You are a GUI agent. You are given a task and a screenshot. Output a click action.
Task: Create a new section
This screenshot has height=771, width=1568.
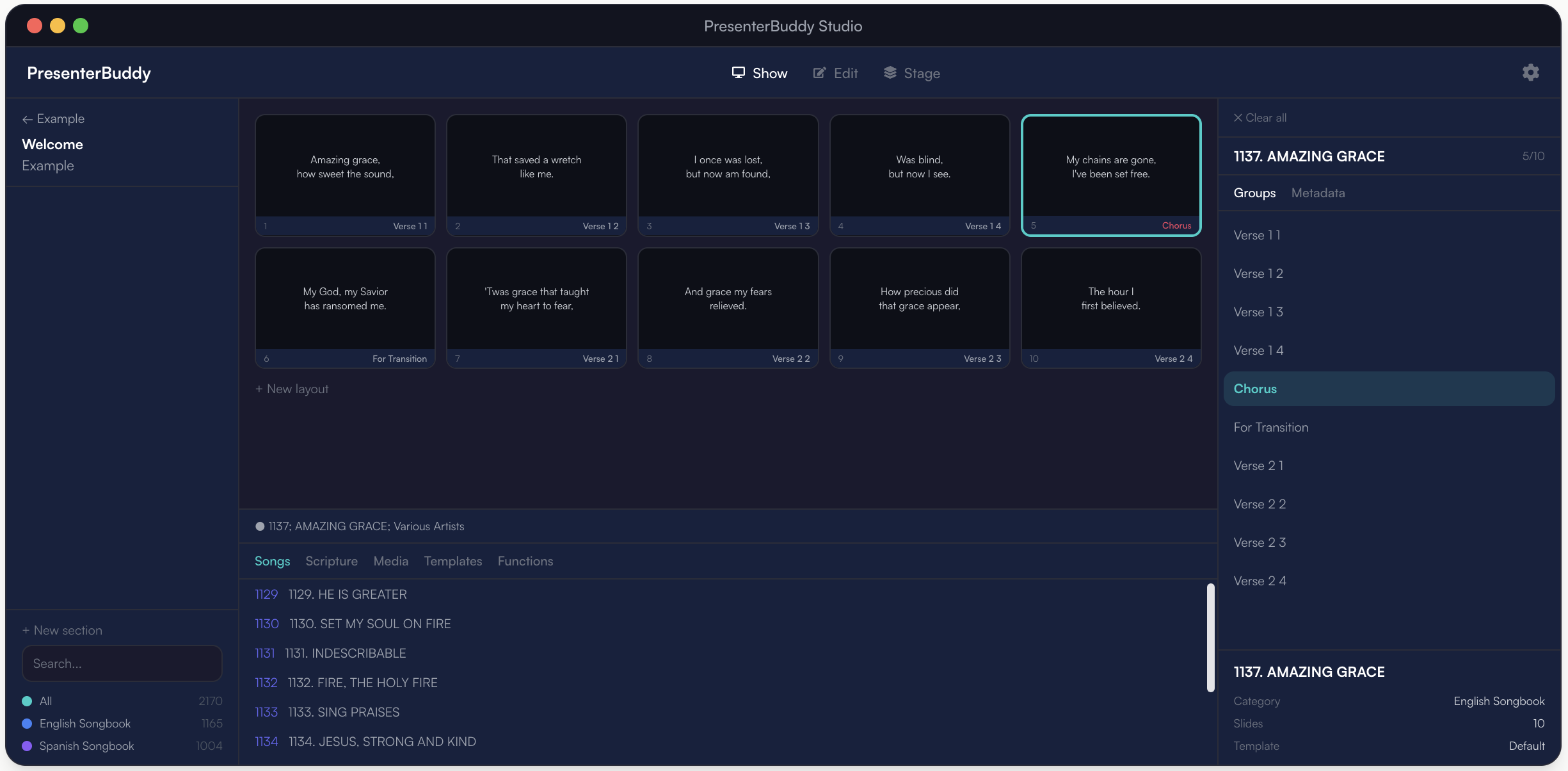pyautogui.click(x=62, y=630)
